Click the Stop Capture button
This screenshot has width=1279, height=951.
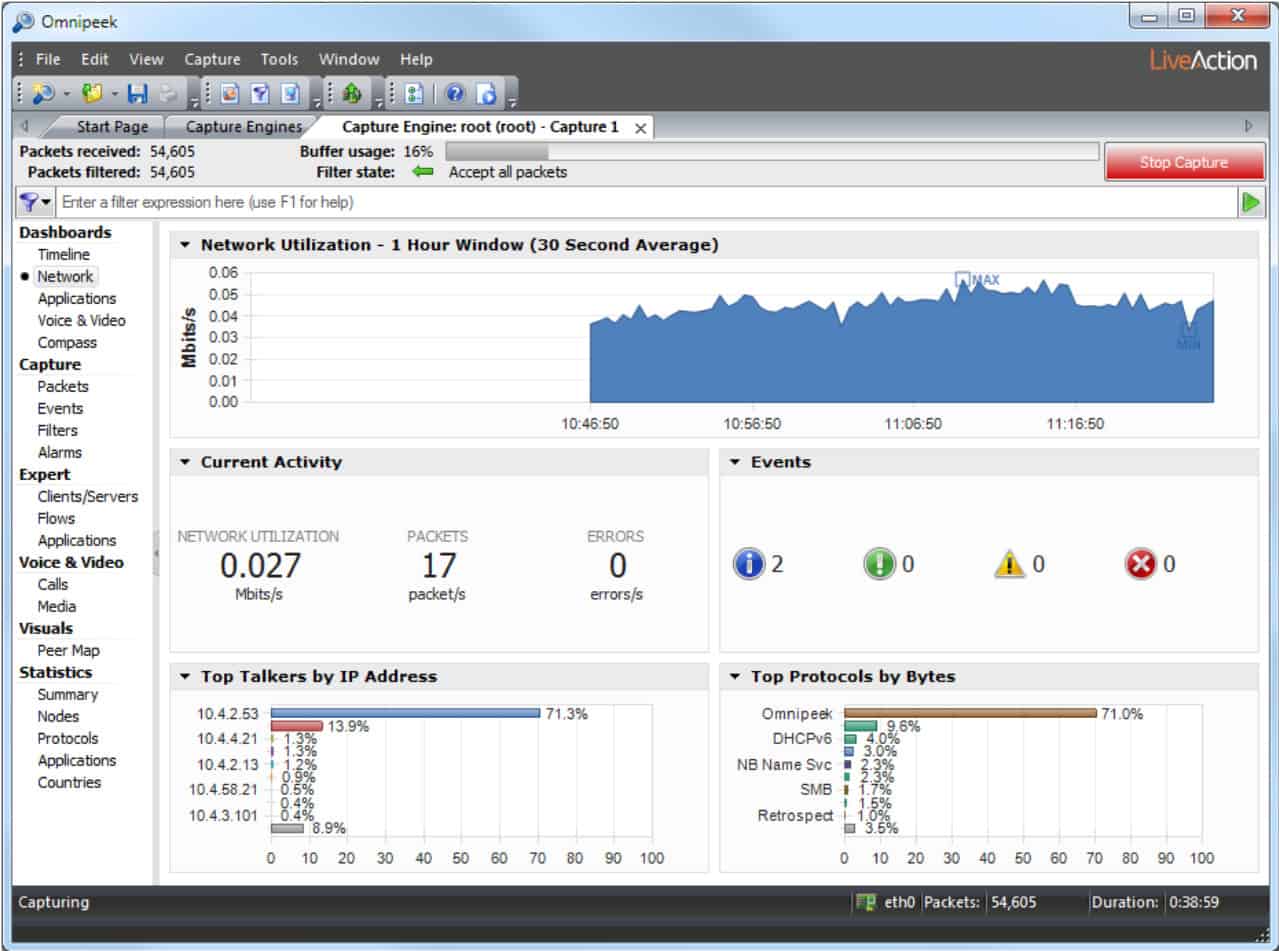[1184, 162]
